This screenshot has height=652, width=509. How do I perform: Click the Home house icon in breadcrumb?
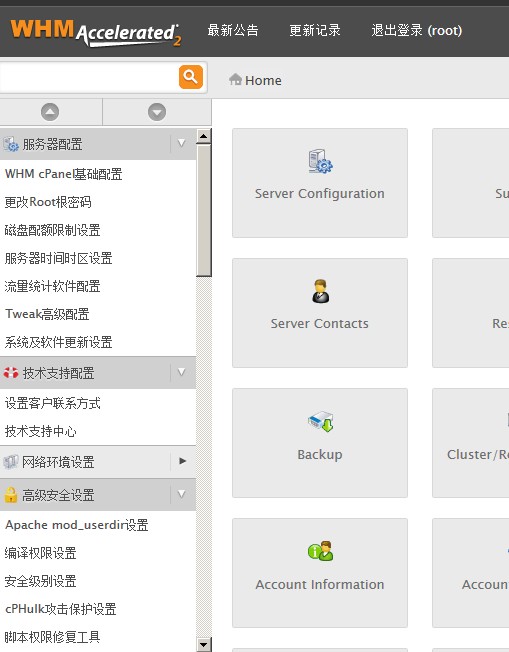point(235,79)
